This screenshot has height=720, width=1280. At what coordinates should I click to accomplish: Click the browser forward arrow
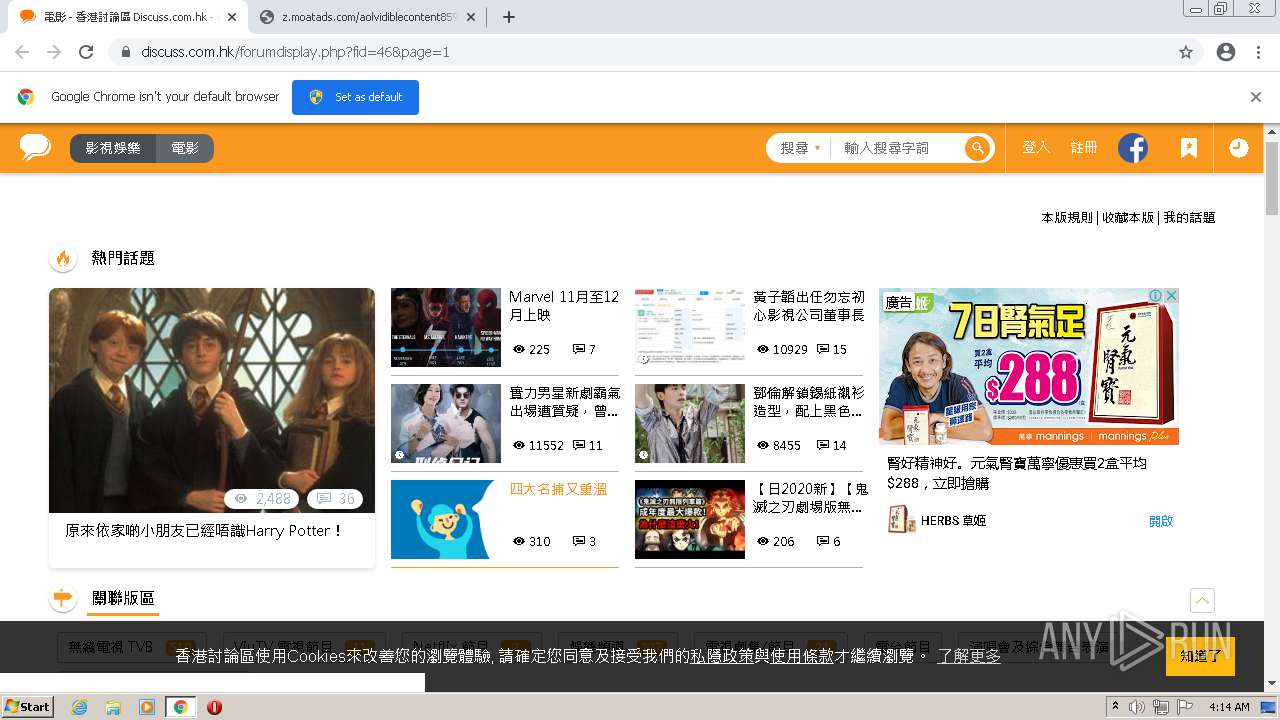point(54,52)
